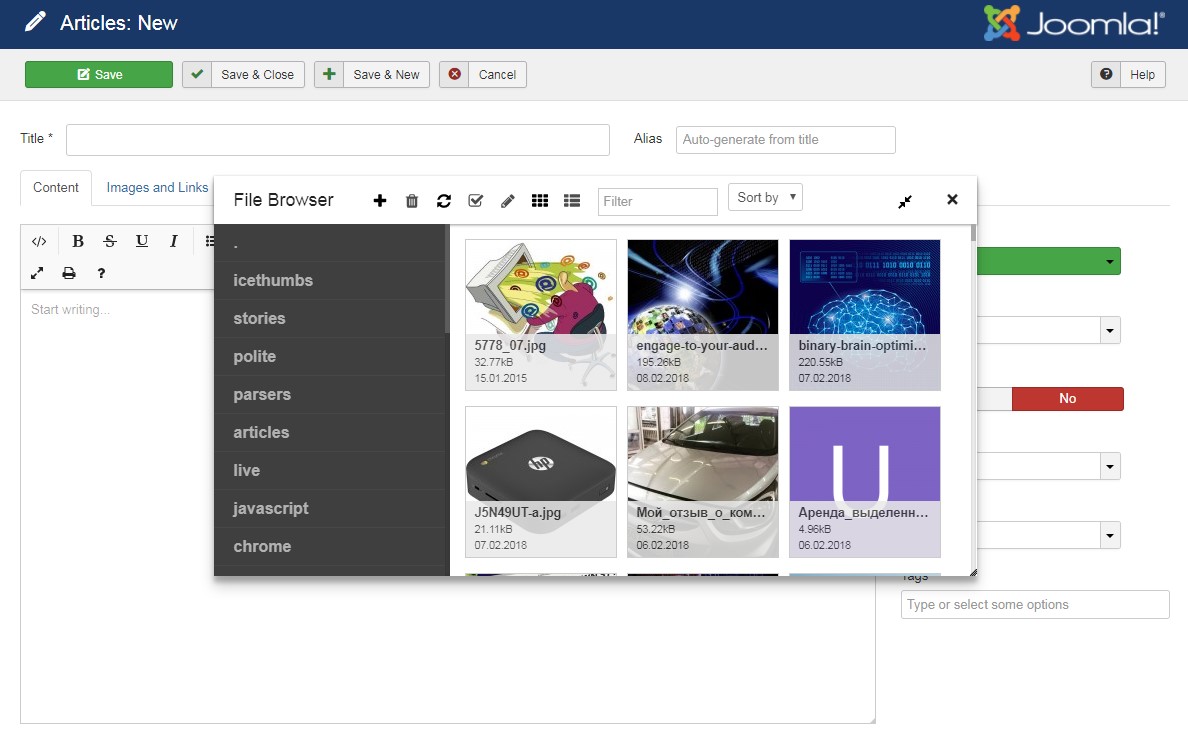Open the parsers folder
This screenshot has width=1188, height=732.
pyautogui.click(x=331, y=394)
